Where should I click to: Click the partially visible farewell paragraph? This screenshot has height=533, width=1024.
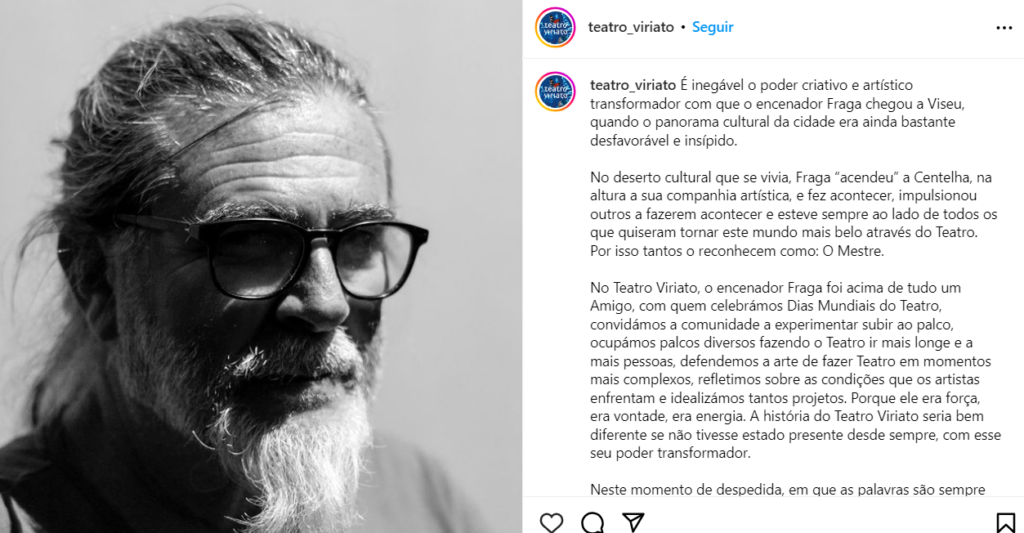[x=788, y=489]
